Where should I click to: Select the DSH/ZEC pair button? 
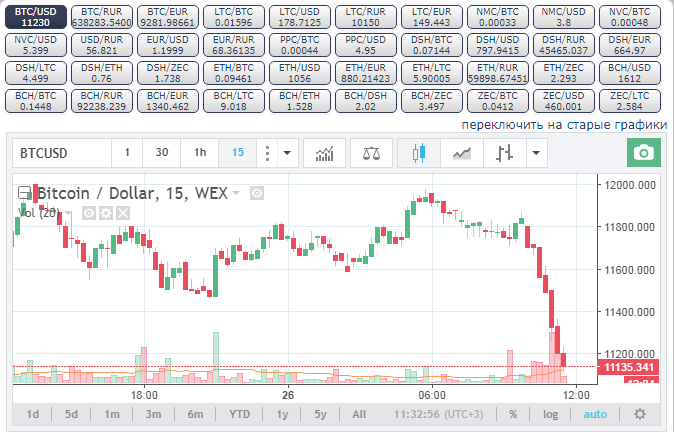click(168, 73)
